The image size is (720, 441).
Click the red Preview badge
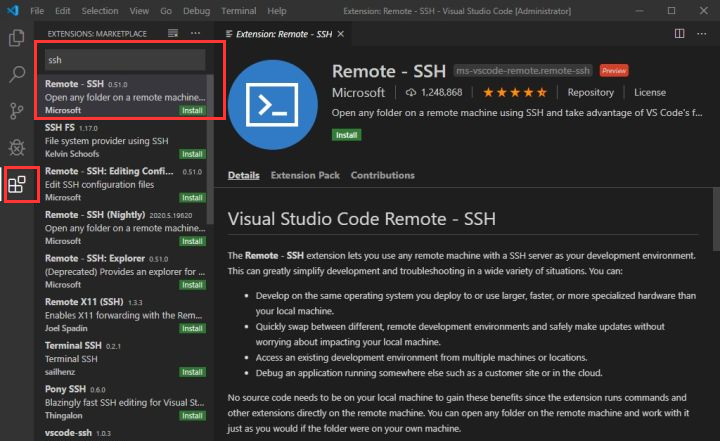click(x=614, y=71)
